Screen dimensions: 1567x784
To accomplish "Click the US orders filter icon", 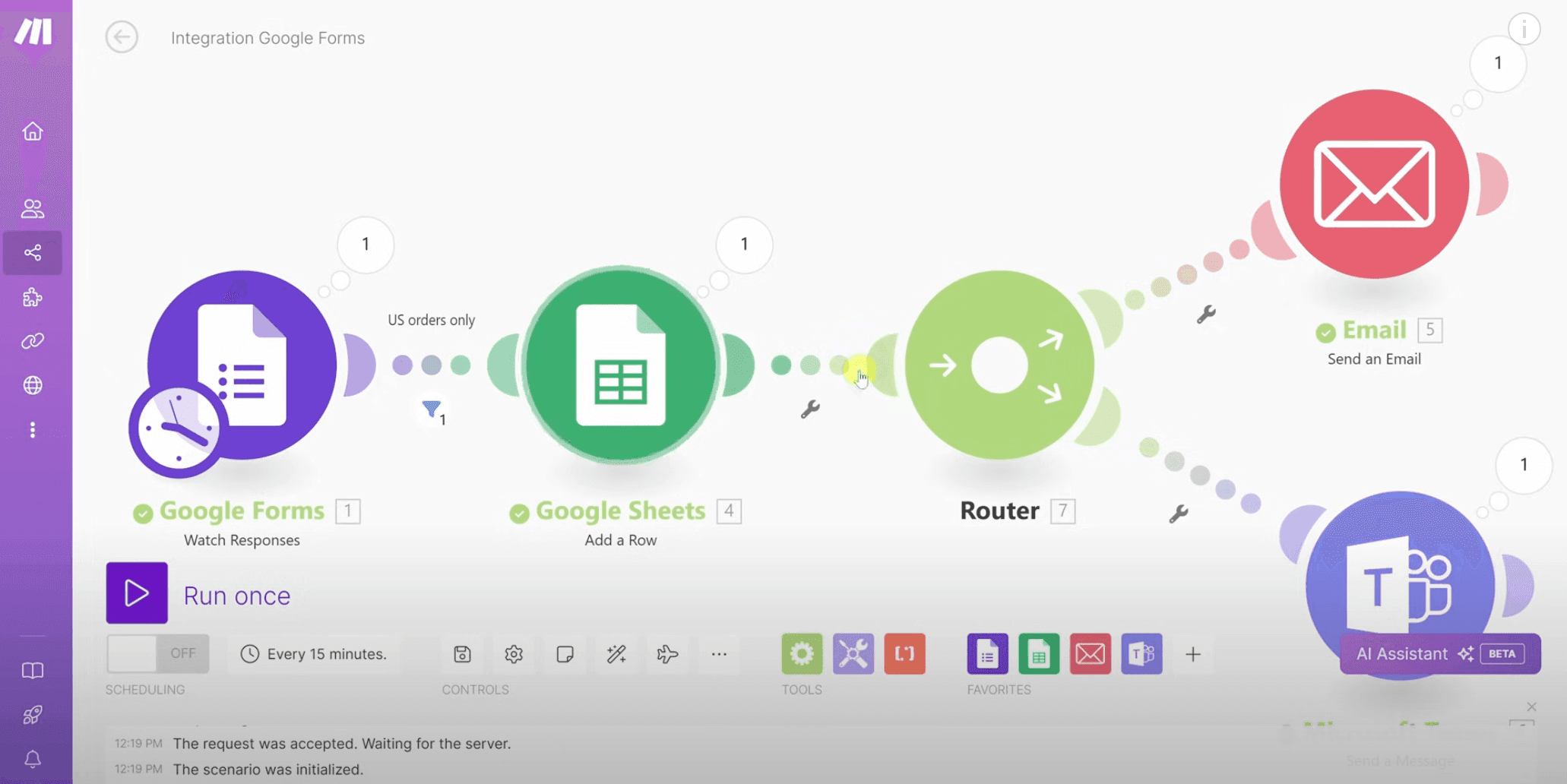I will [432, 409].
